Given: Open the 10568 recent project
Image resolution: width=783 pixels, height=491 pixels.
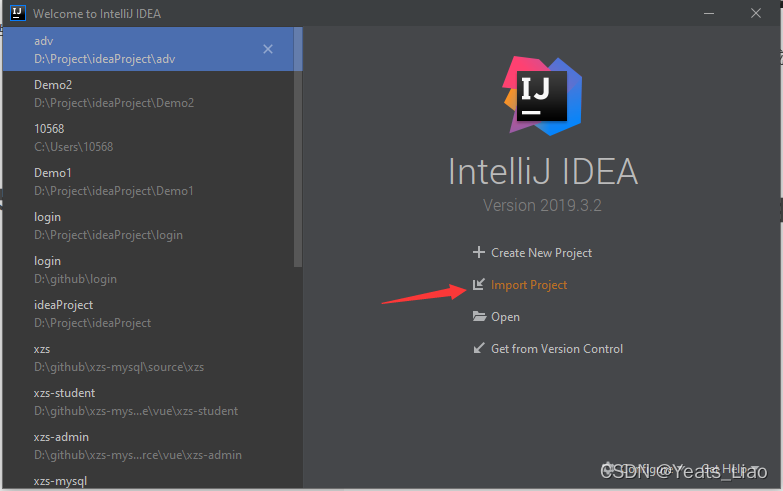Looking at the screenshot, I should tap(148, 137).
